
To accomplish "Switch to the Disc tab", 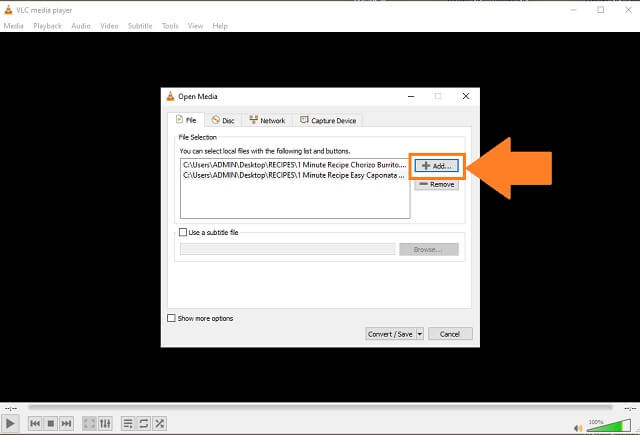I will pyautogui.click(x=222, y=120).
